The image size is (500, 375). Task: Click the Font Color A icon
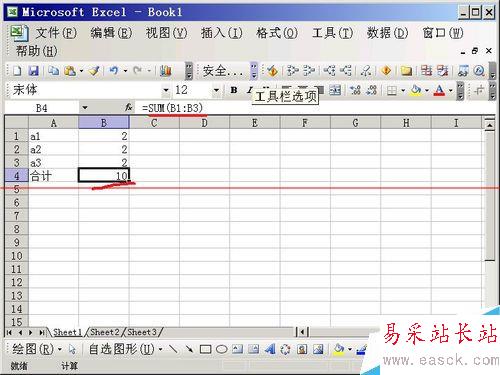(440, 90)
